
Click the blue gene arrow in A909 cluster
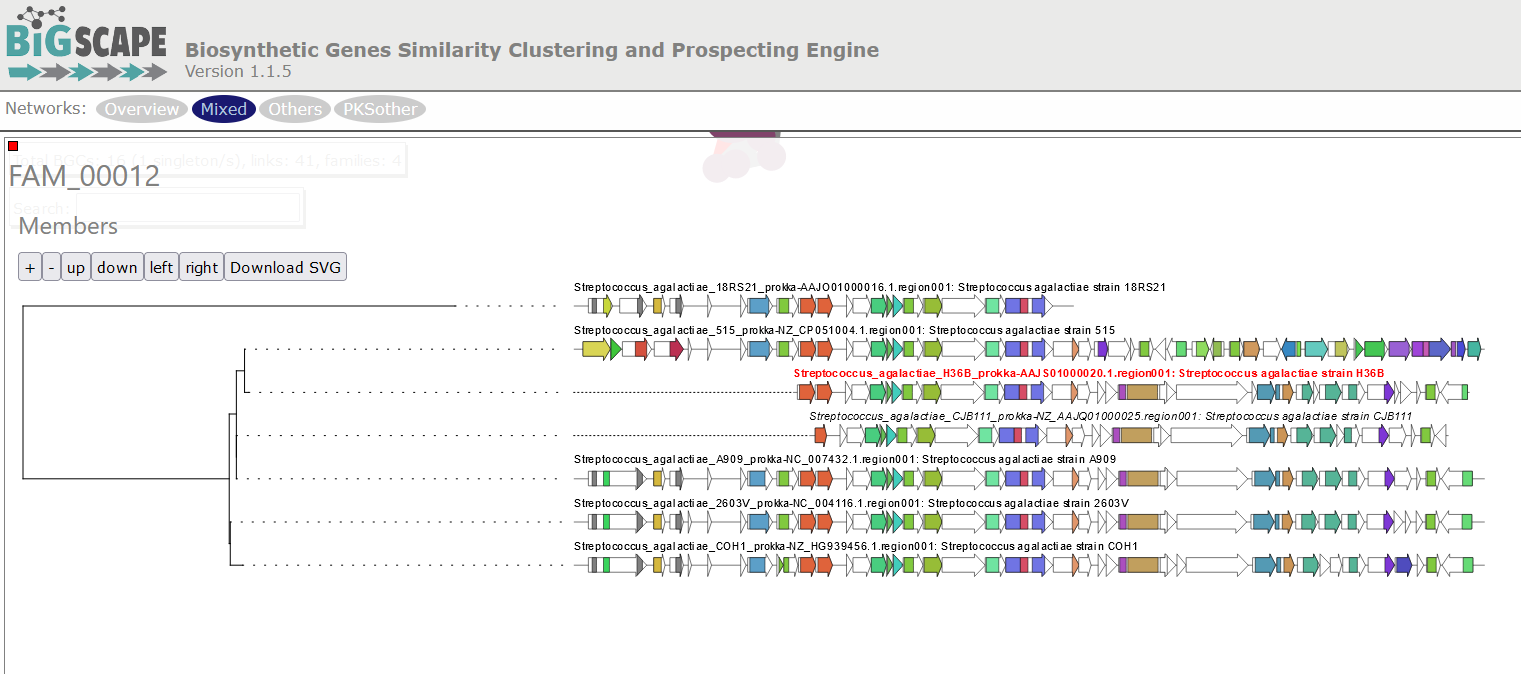(756, 480)
